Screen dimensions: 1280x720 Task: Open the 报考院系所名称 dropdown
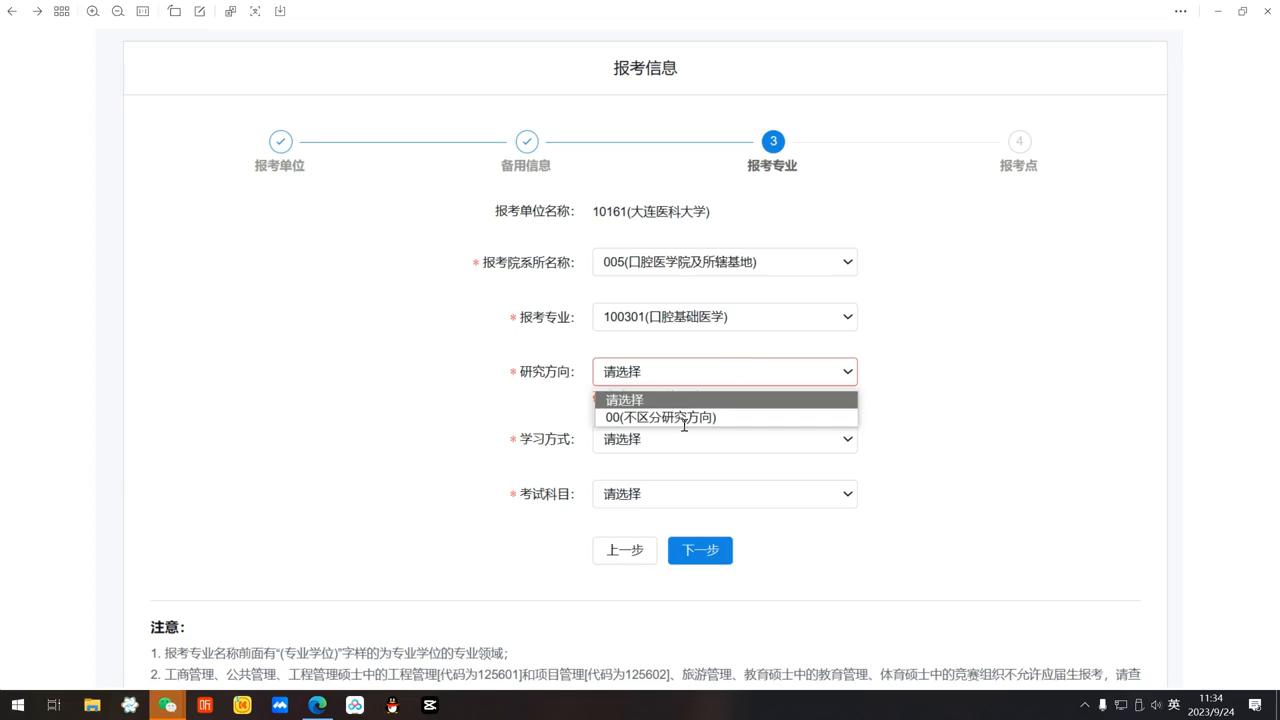[x=725, y=261]
